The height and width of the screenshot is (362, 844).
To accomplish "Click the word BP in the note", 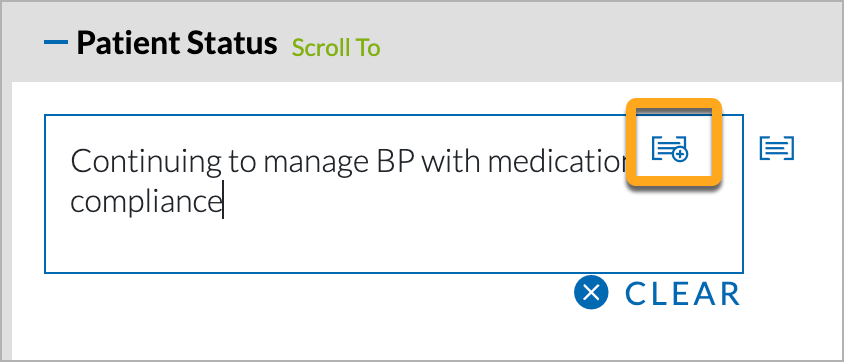I will point(391,160).
